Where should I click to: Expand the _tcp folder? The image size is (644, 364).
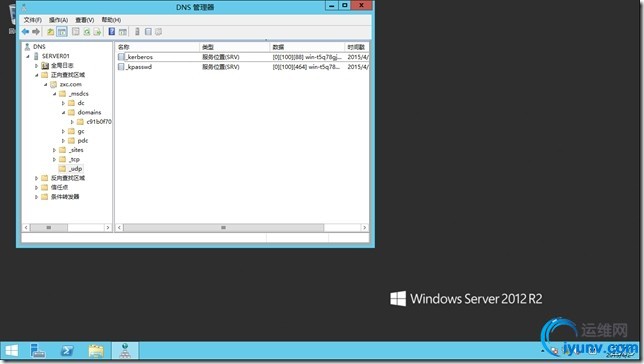(54, 159)
